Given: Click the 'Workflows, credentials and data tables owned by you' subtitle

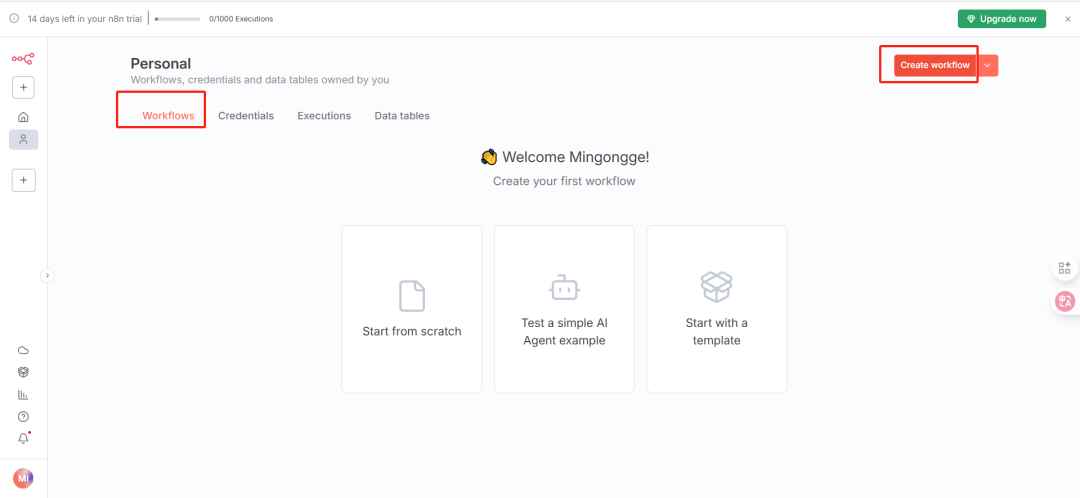Looking at the screenshot, I should click(x=260, y=80).
